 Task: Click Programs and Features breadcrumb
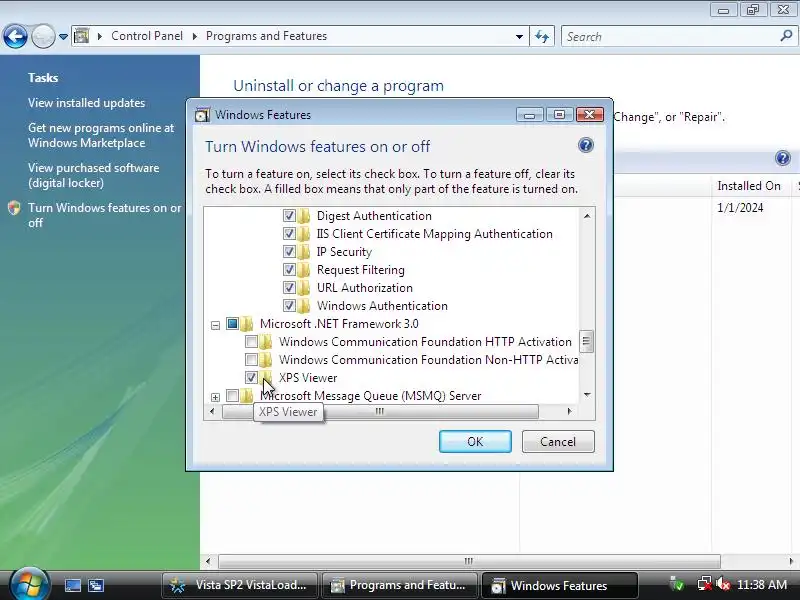[266, 36]
